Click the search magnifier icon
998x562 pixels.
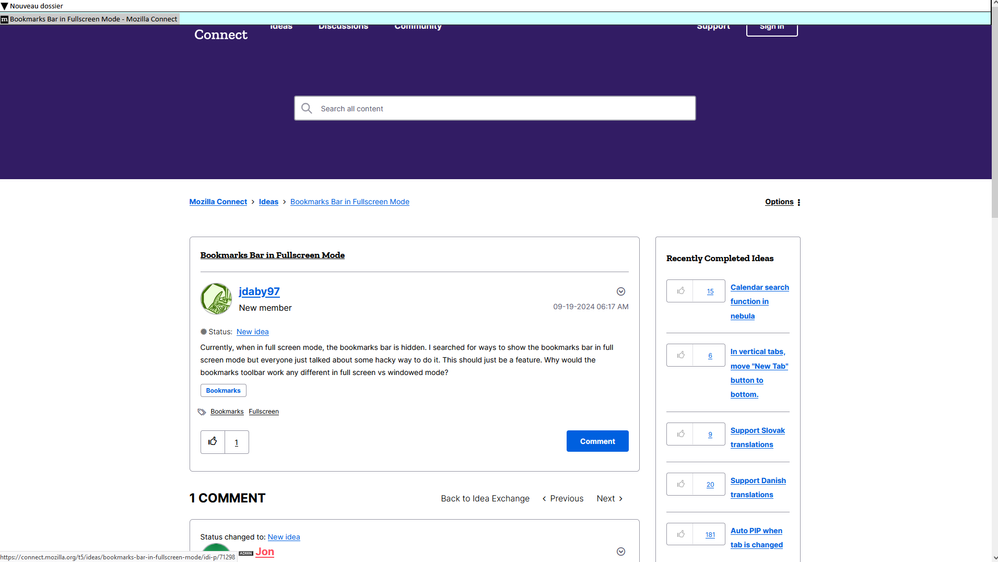pyautogui.click(x=307, y=108)
